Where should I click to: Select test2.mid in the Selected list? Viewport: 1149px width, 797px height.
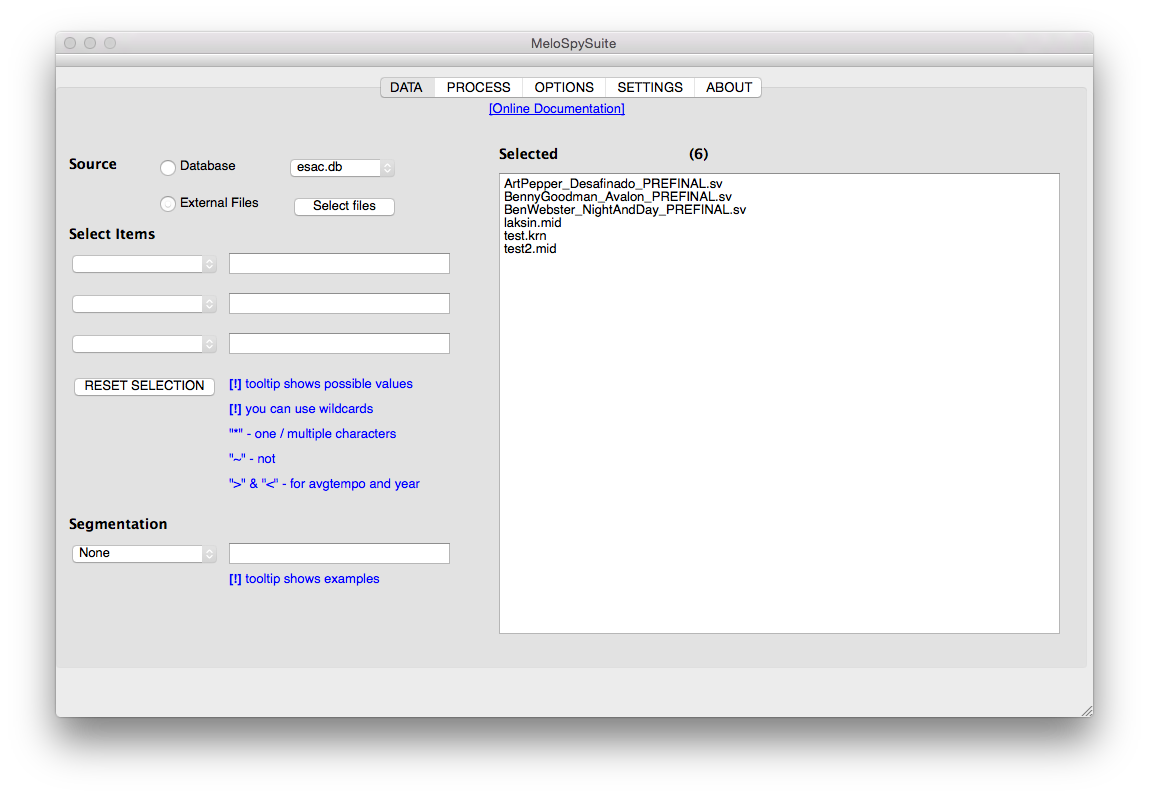point(530,249)
